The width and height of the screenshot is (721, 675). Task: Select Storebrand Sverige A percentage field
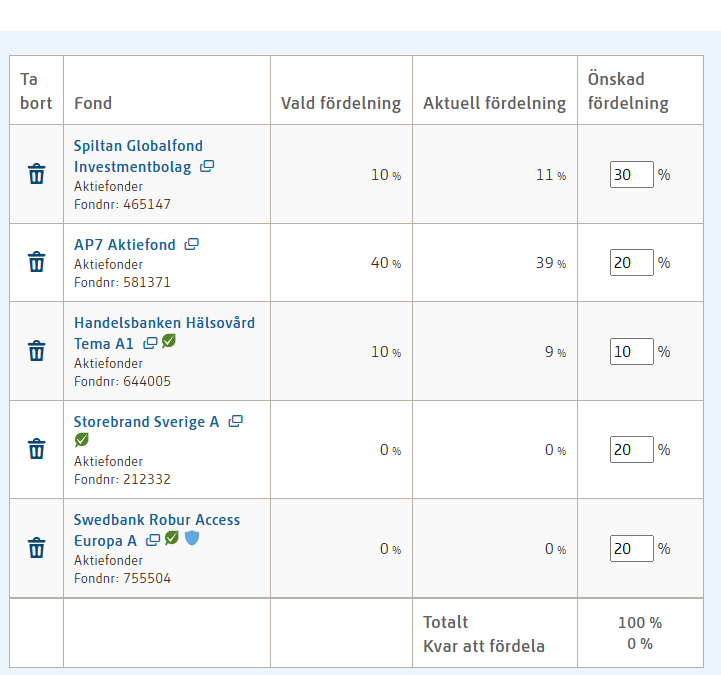[x=631, y=449]
